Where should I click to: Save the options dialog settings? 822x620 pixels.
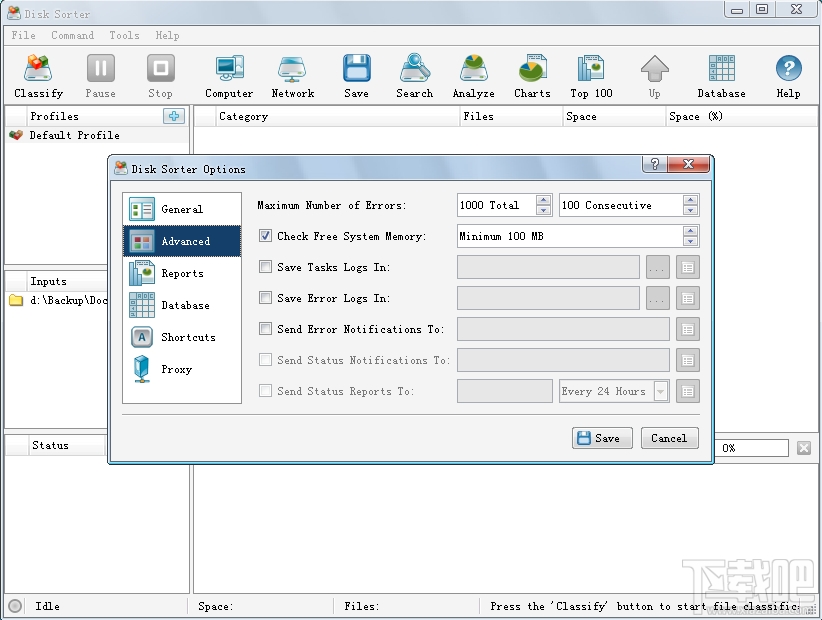pyautogui.click(x=602, y=438)
